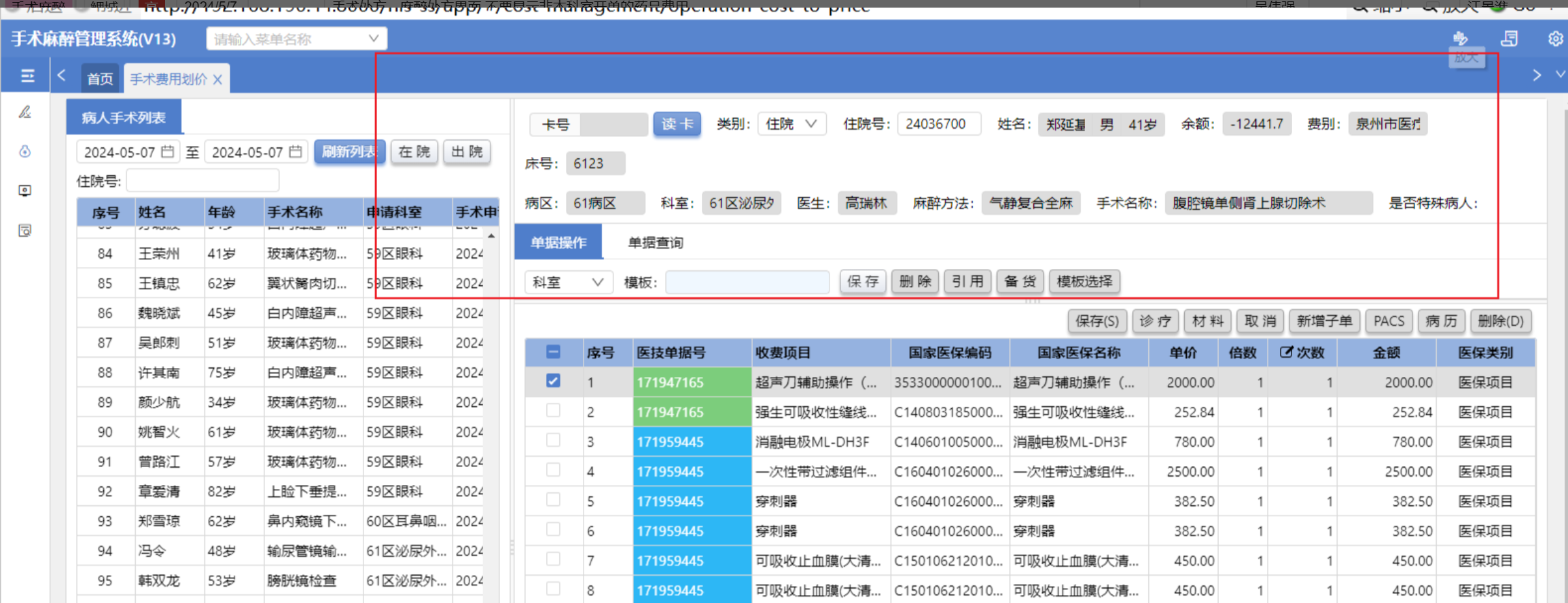The image size is (1568, 603).
Task: Click the 读卡 button
Action: (677, 124)
